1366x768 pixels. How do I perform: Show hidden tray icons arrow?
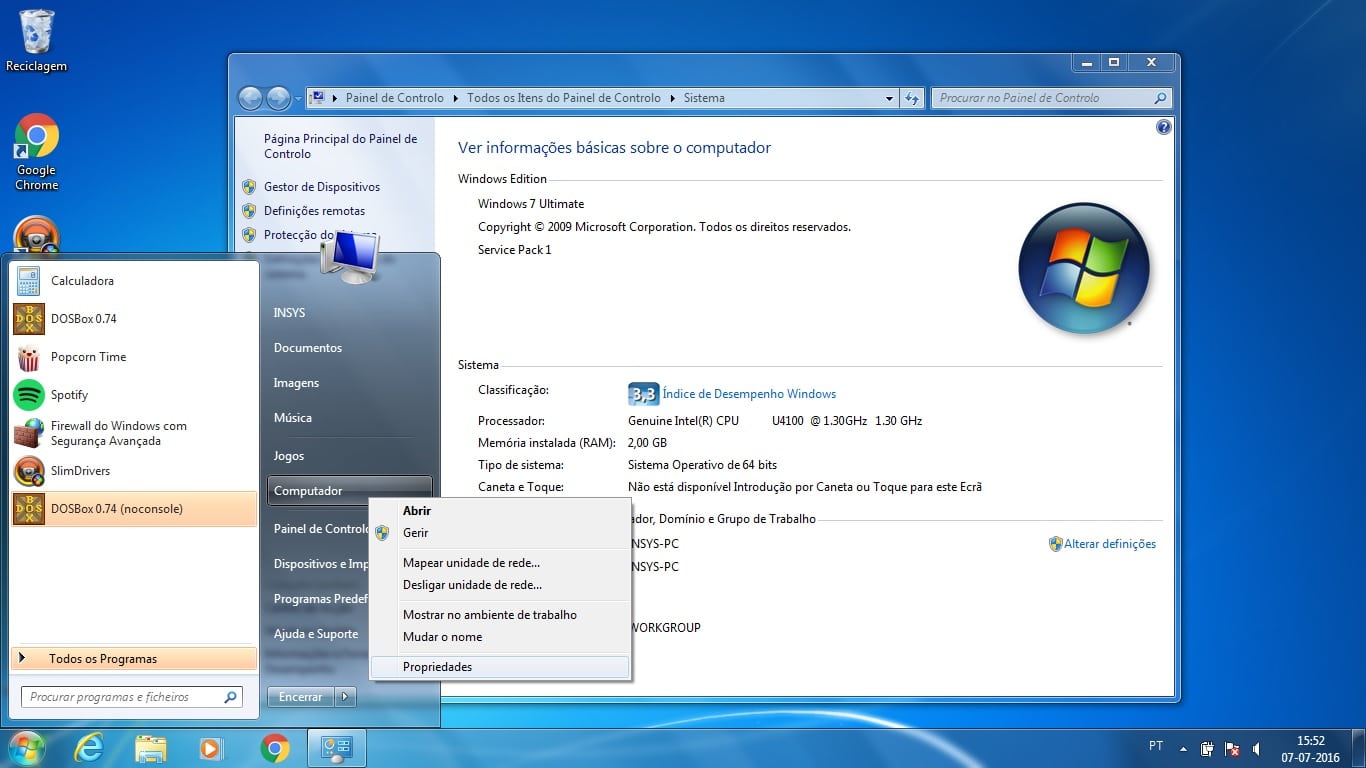pyautogui.click(x=1184, y=748)
